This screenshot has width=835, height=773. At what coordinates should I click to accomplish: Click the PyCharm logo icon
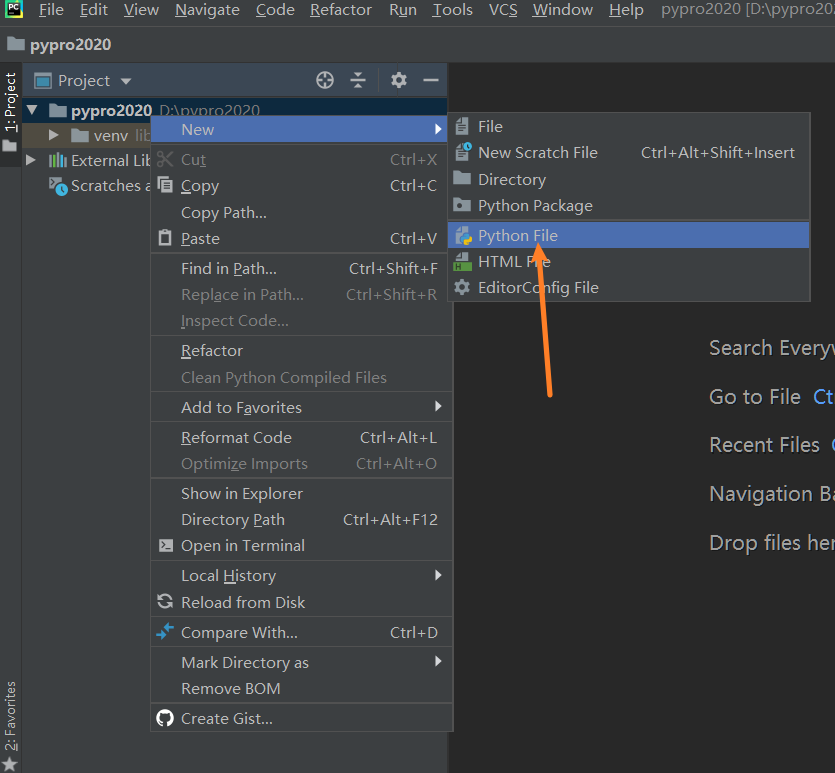coord(14,9)
